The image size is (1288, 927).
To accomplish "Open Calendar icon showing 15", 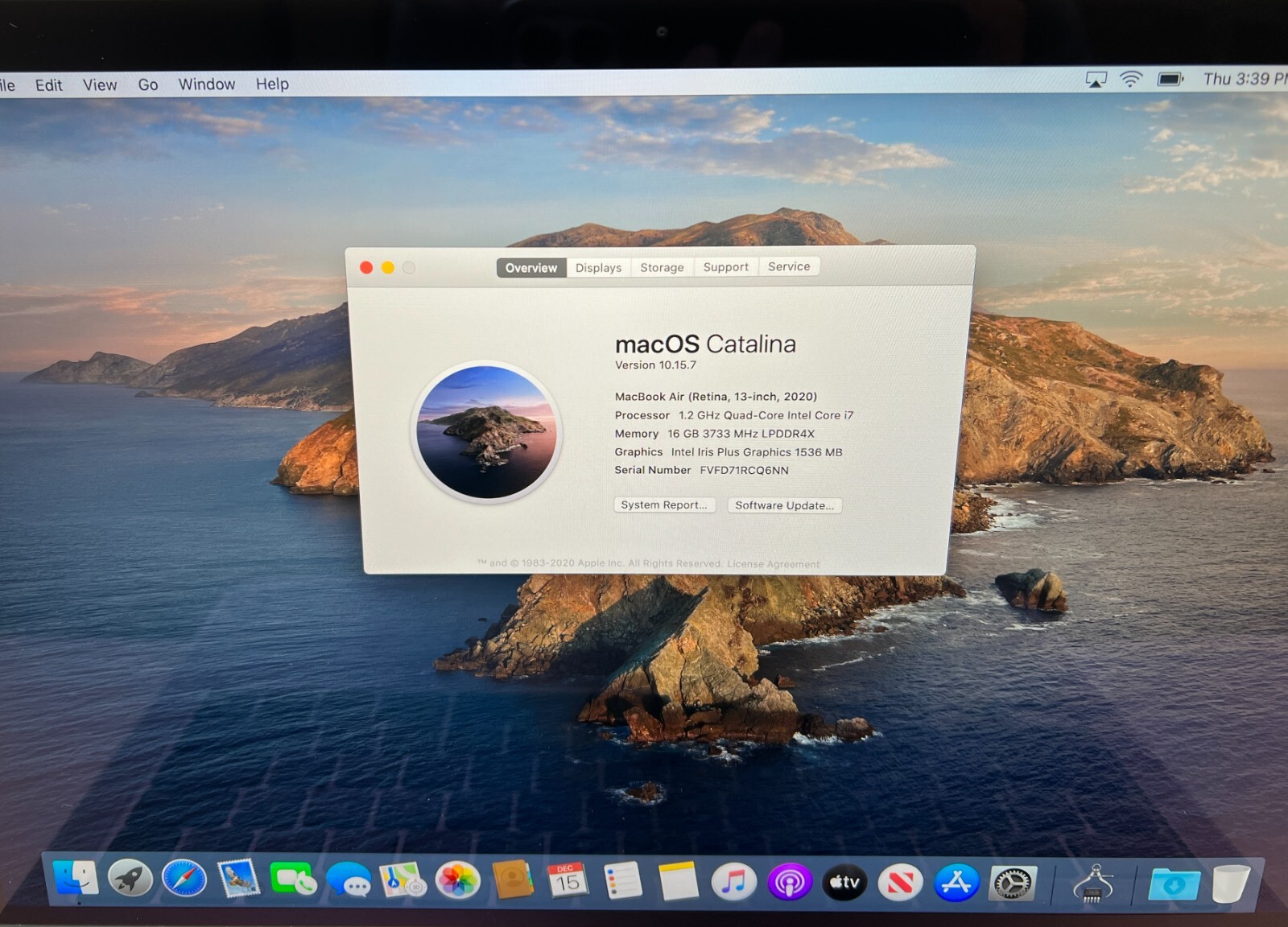I will [568, 881].
